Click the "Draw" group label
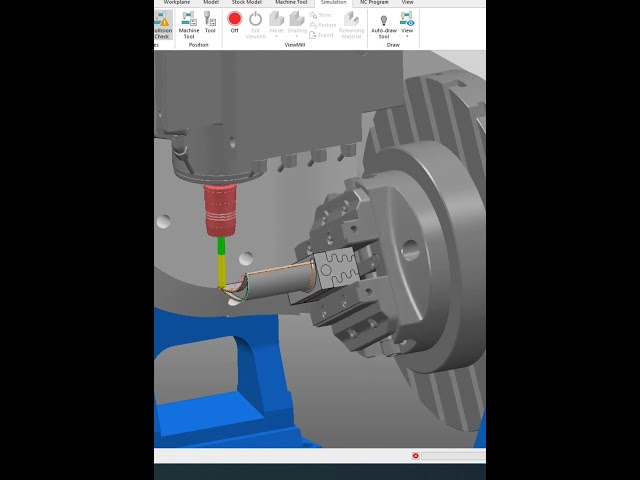 coord(393,45)
